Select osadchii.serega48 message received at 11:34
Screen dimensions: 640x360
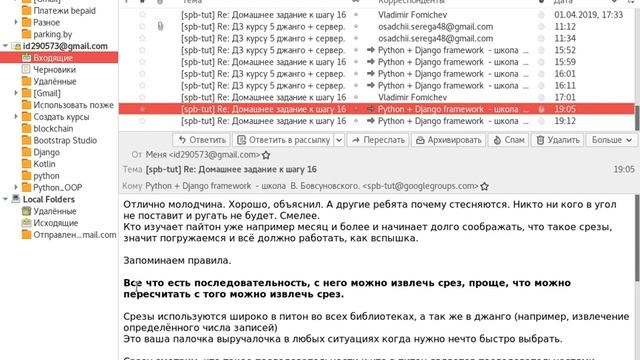[x=377, y=38]
